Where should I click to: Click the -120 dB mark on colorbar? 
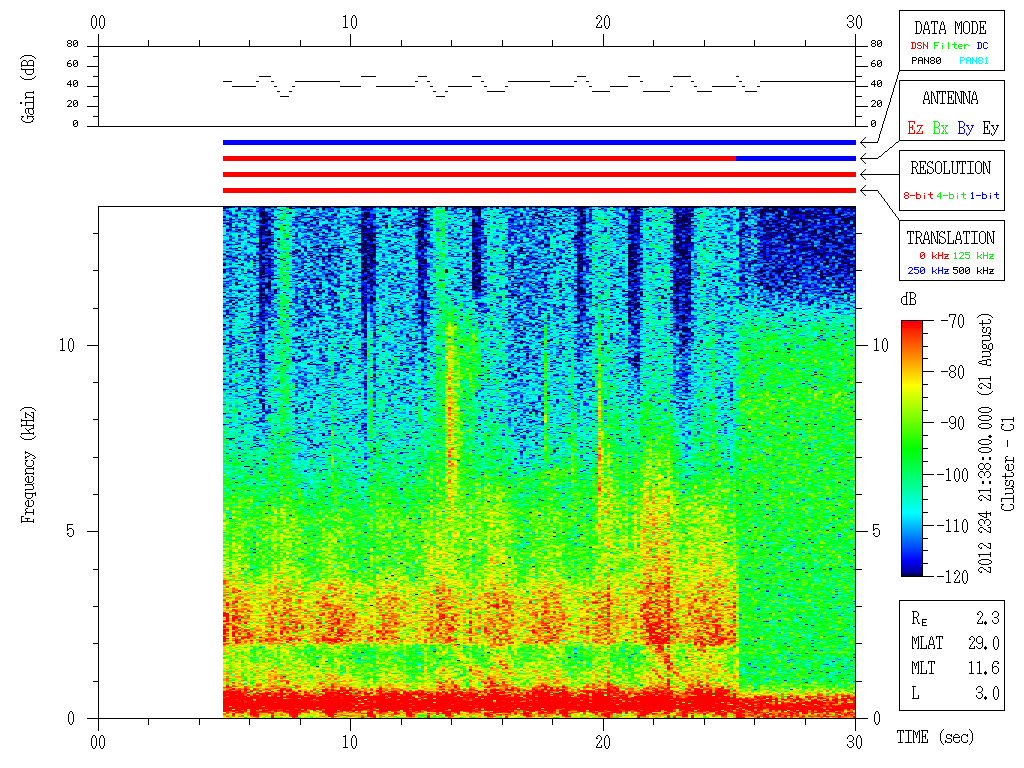953,577
